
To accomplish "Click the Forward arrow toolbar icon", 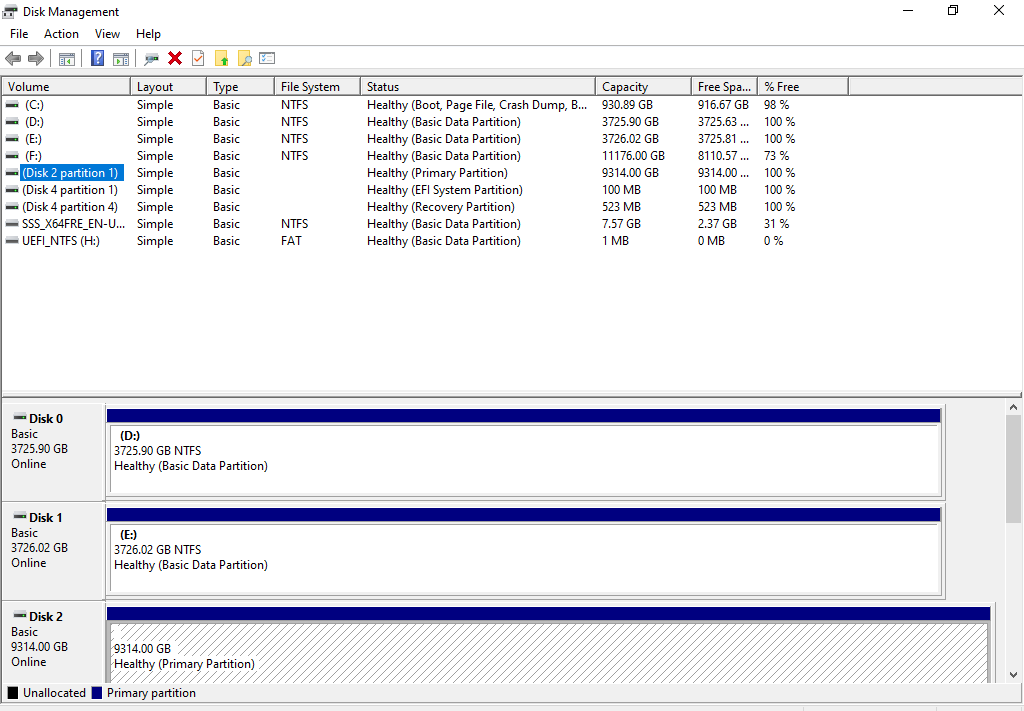I will pos(36,59).
